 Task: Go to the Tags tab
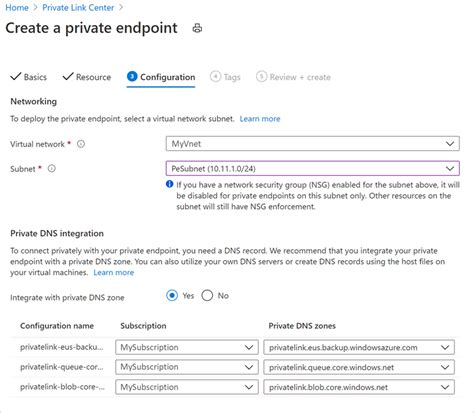coord(225,77)
